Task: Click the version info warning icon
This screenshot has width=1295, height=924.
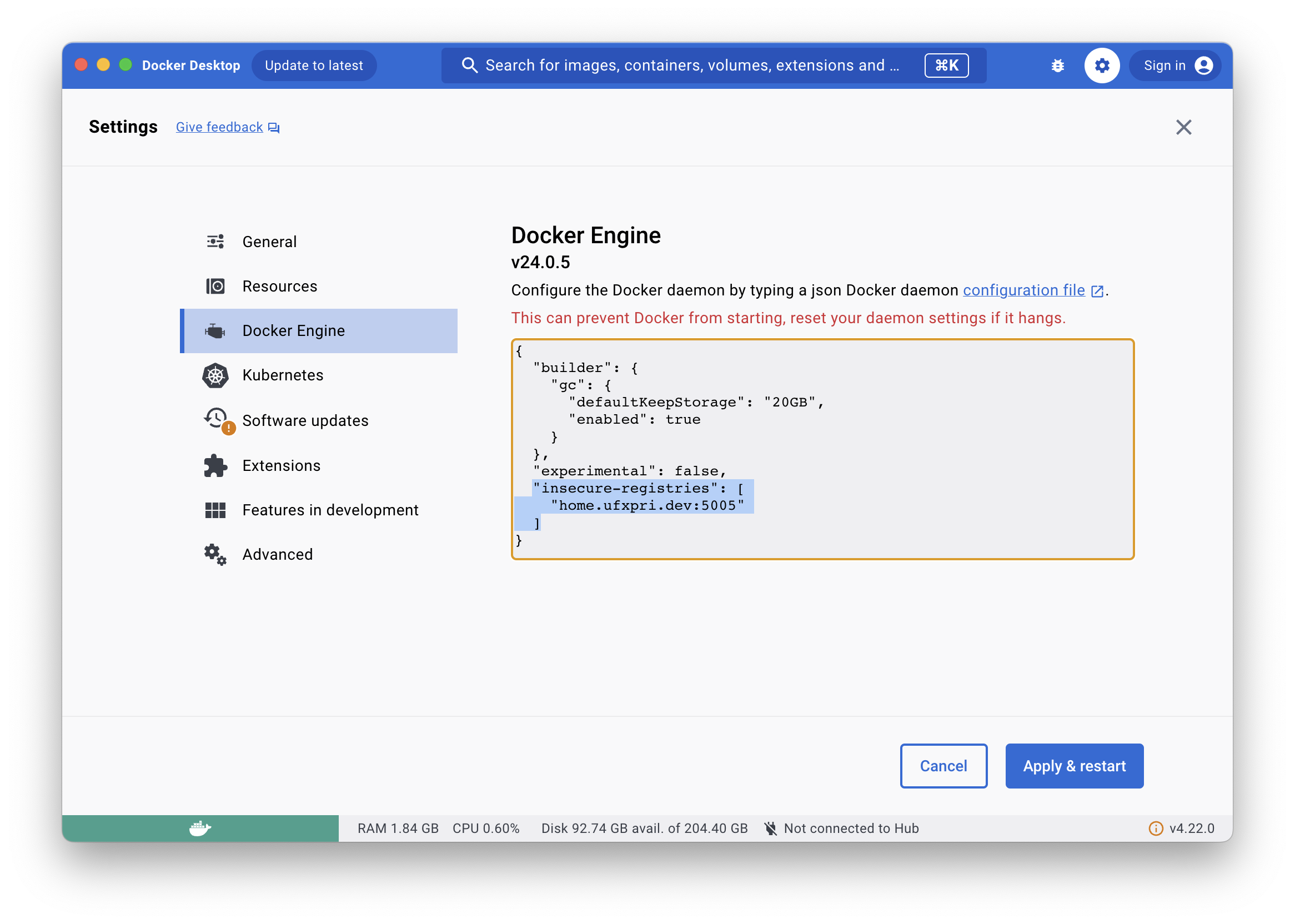Action: pyautogui.click(x=1156, y=828)
